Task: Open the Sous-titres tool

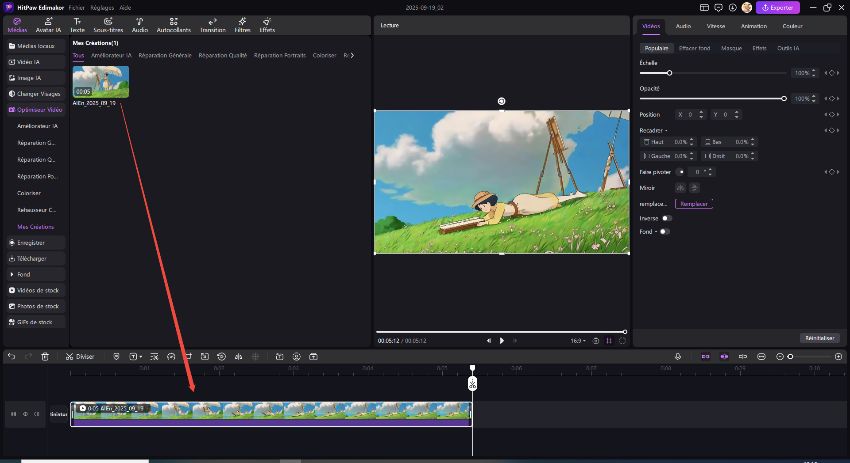Action: coord(108,25)
